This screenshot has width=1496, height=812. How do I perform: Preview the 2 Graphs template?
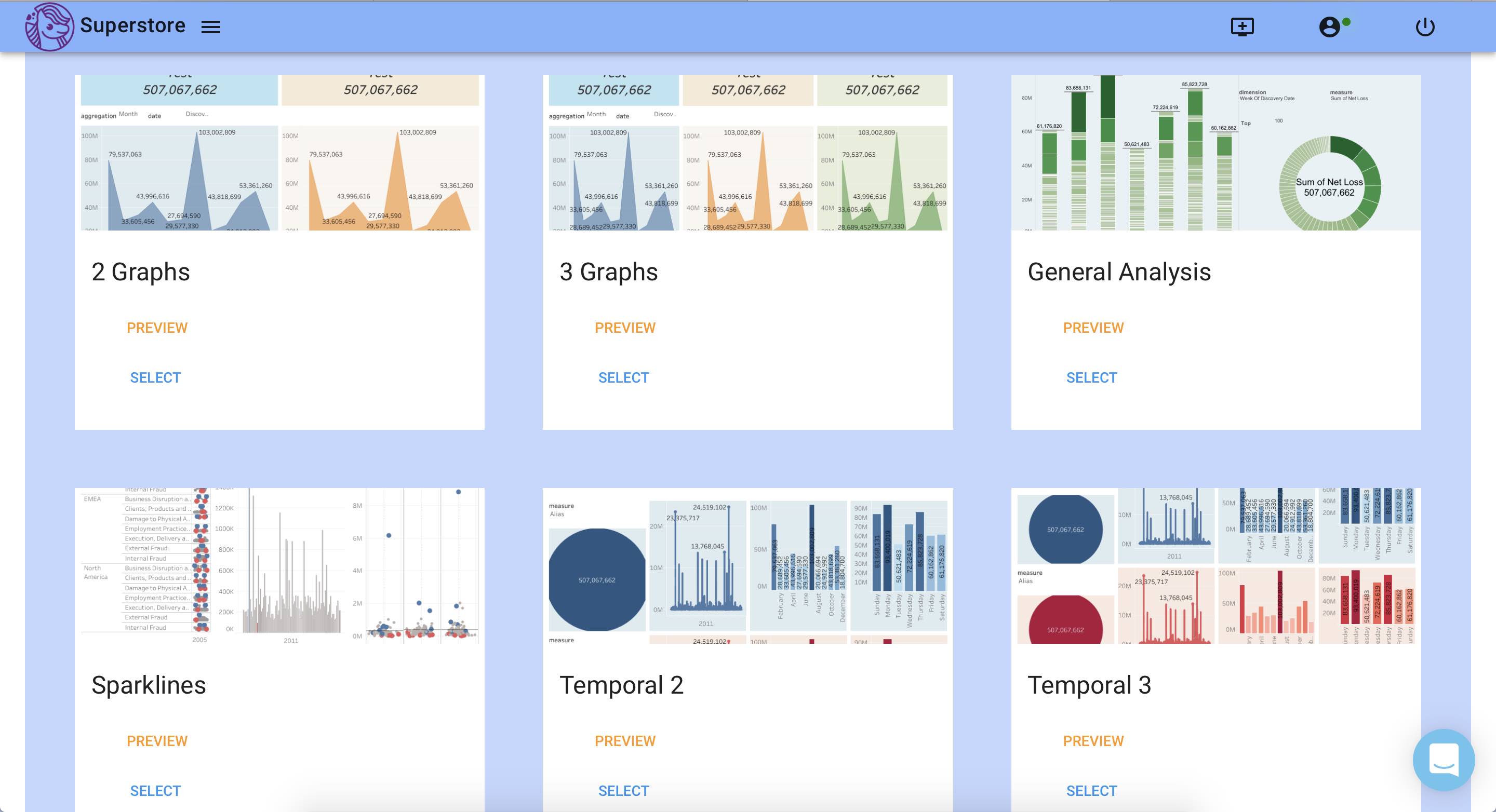pyautogui.click(x=157, y=328)
